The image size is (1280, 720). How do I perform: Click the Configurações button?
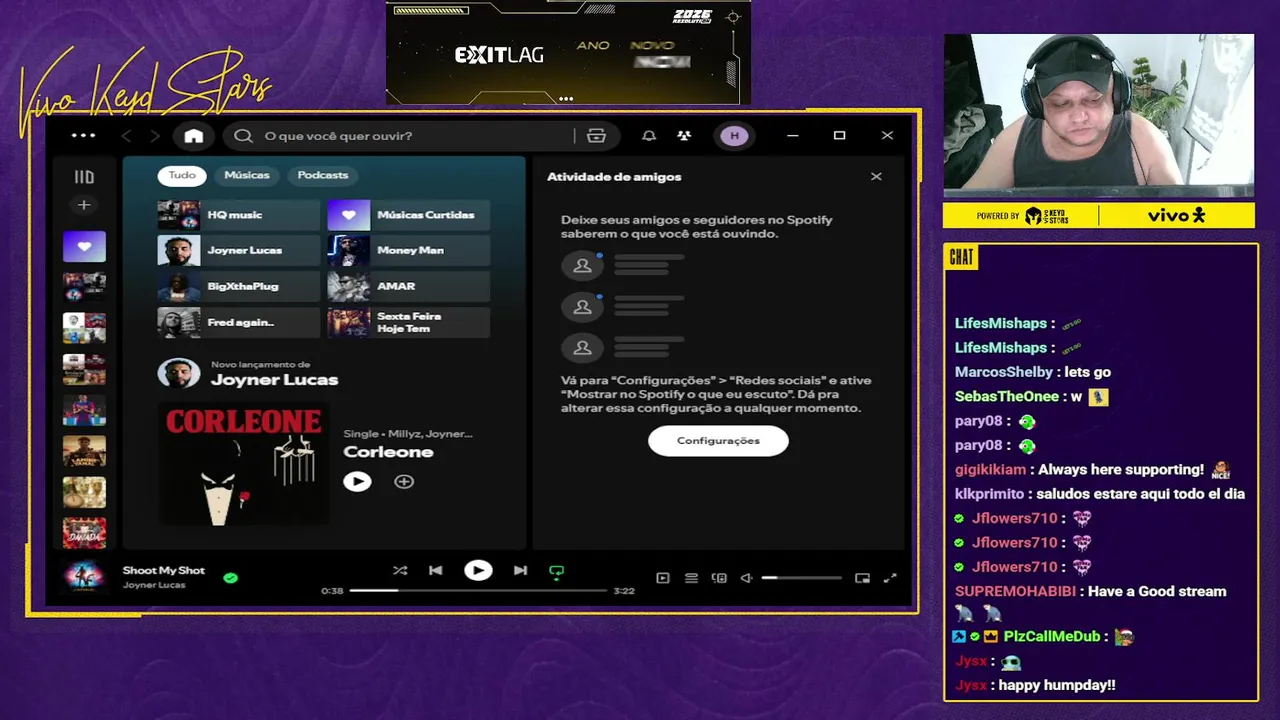[x=718, y=441]
